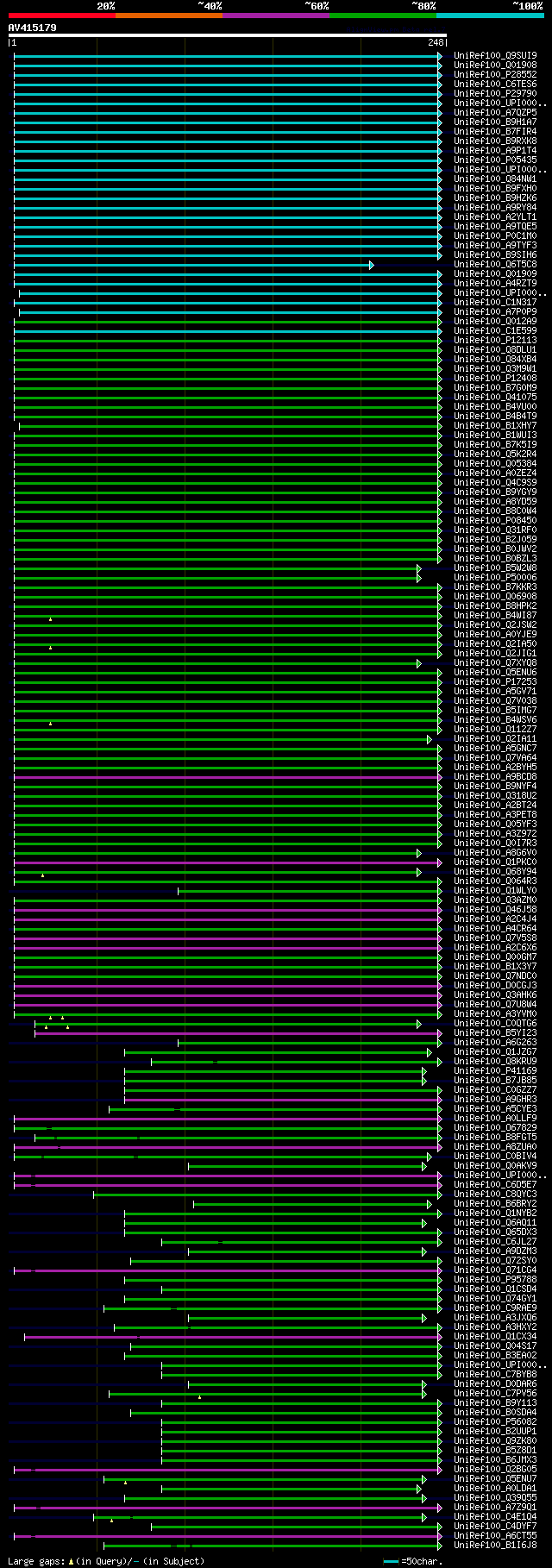Viewport: 552px width, 1568px height.
Task: Select the query name AV415179
Action: 32,28
